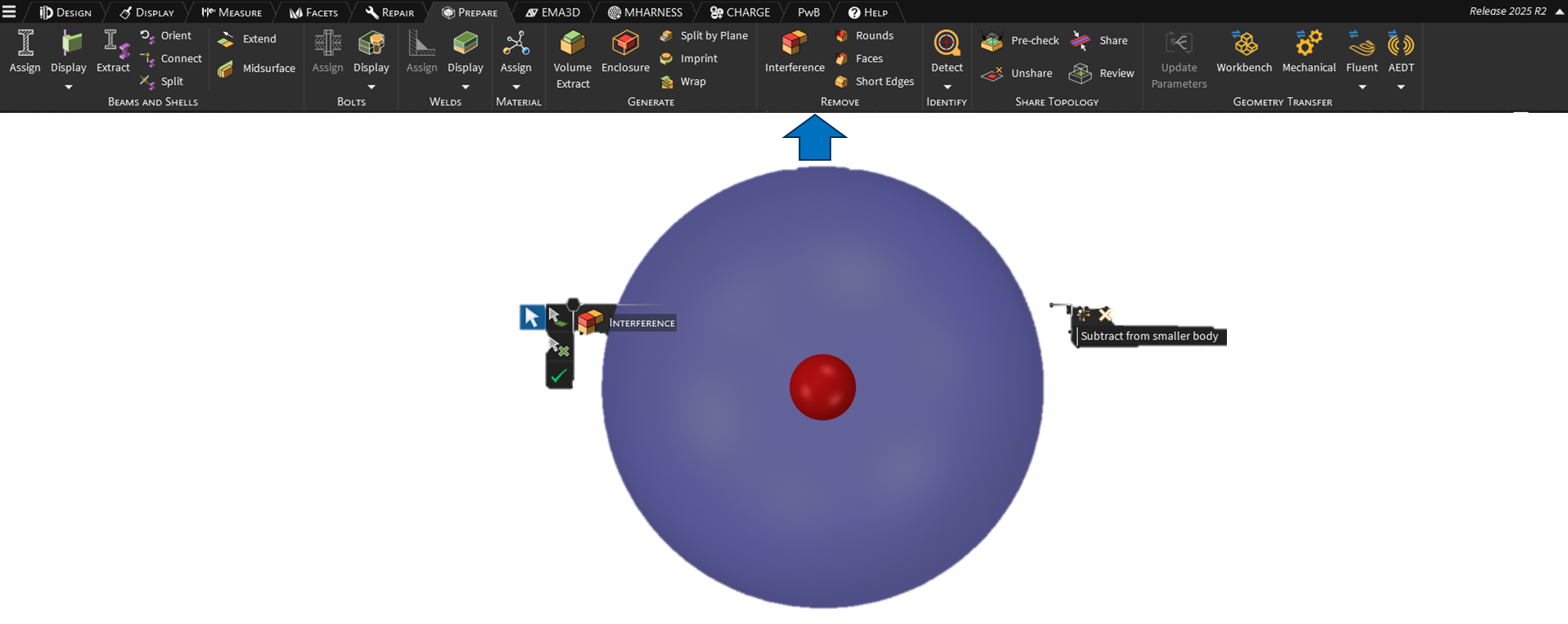The height and width of the screenshot is (624, 1568).
Task: Open the Measure ribbon tab
Action: [232, 13]
